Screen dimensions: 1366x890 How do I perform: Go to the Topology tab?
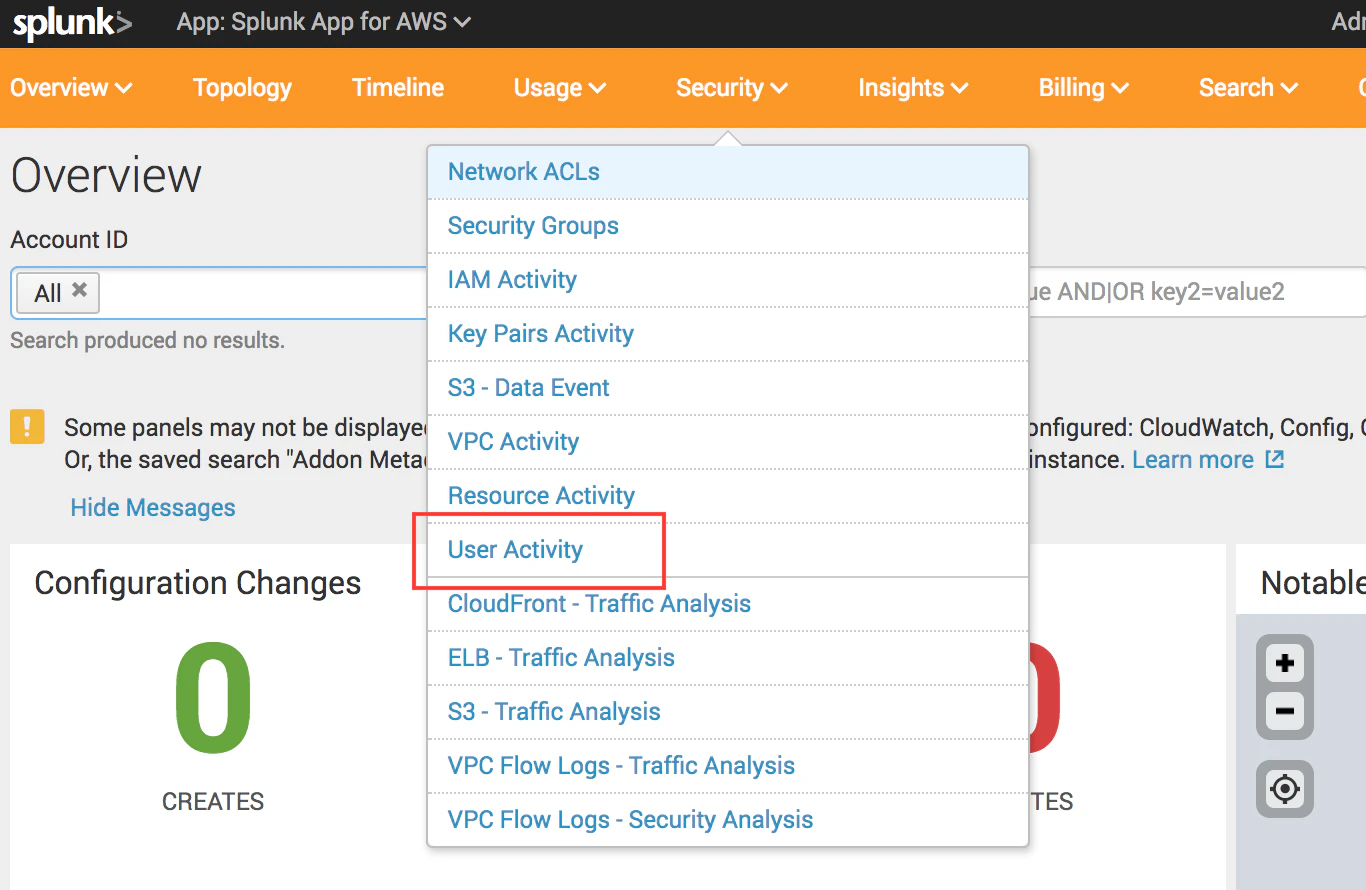click(242, 88)
